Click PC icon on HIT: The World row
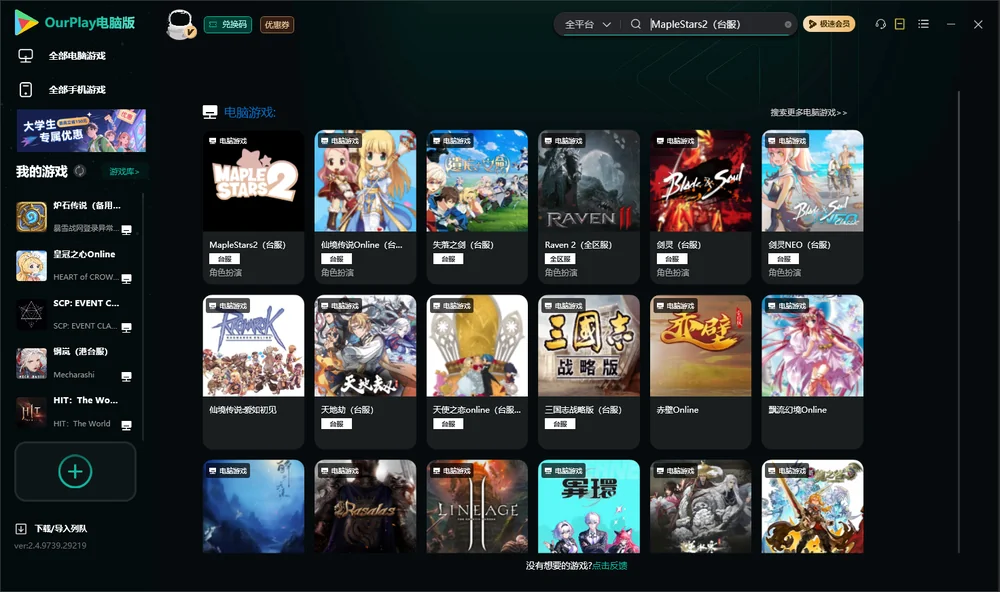 coord(126,426)
